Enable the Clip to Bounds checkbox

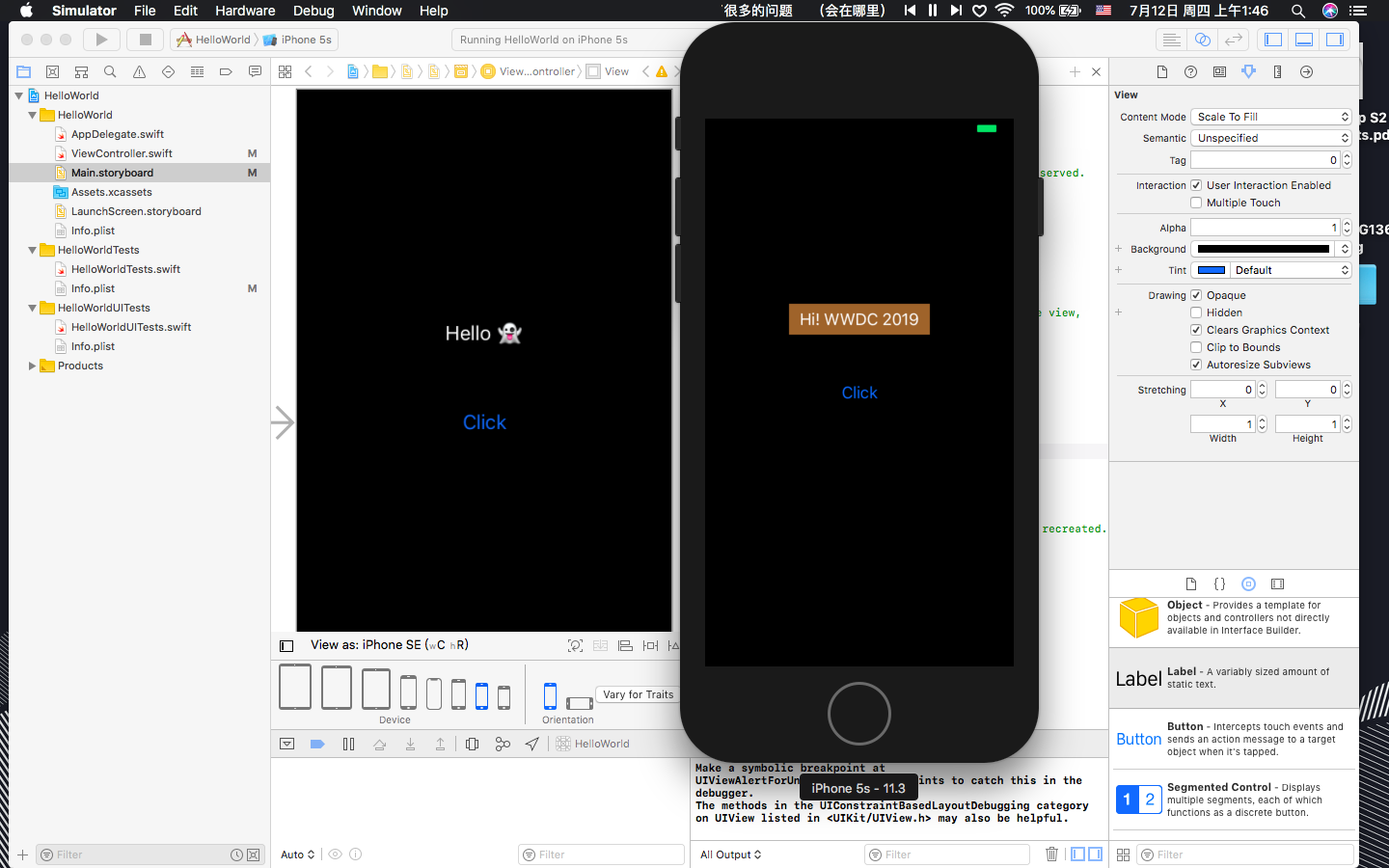point(1196,347)
